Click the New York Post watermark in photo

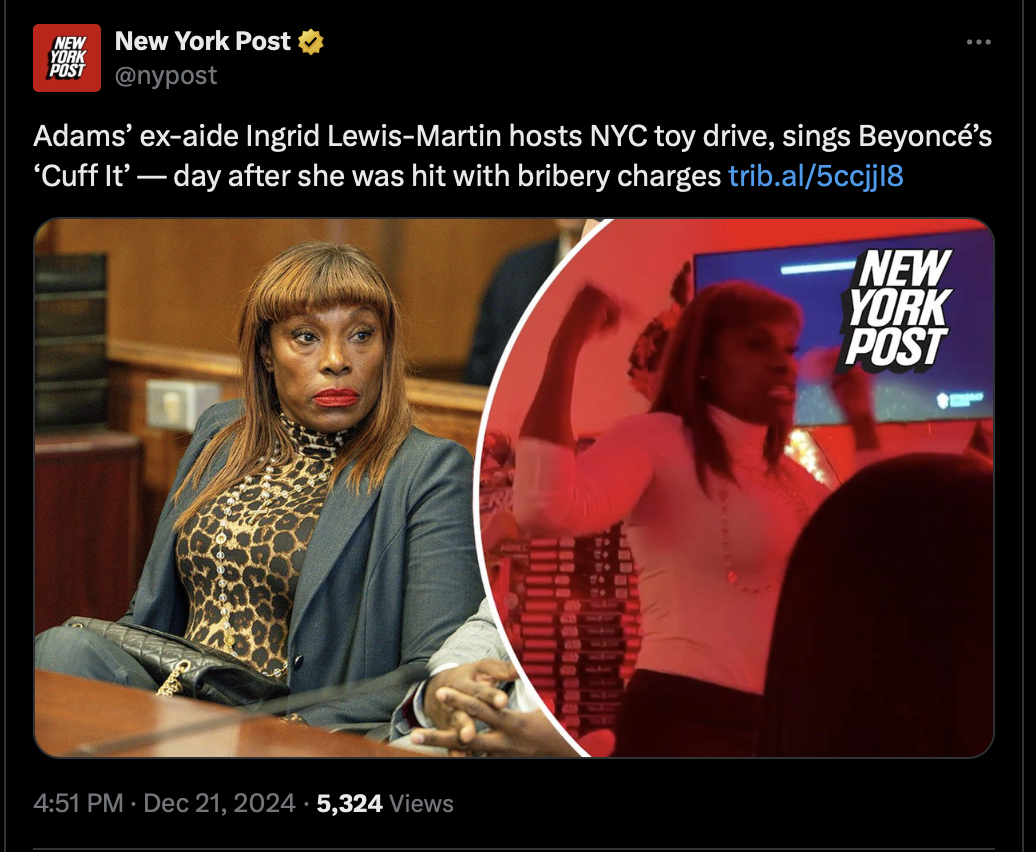899,308
